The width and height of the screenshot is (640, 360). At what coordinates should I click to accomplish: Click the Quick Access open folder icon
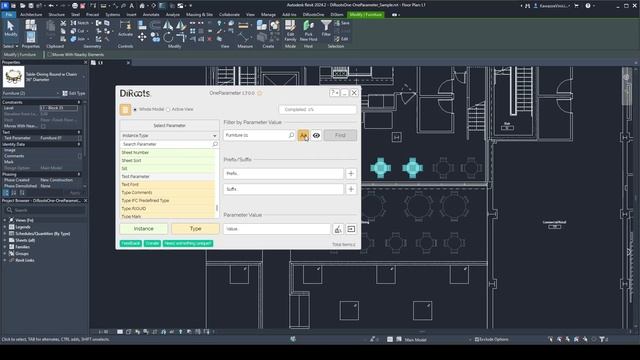22,6
